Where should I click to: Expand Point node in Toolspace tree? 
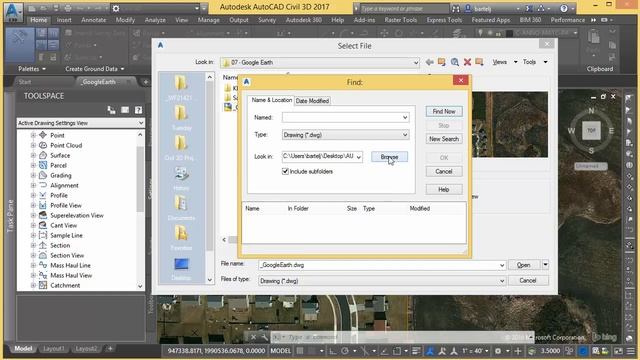point(33,135)
